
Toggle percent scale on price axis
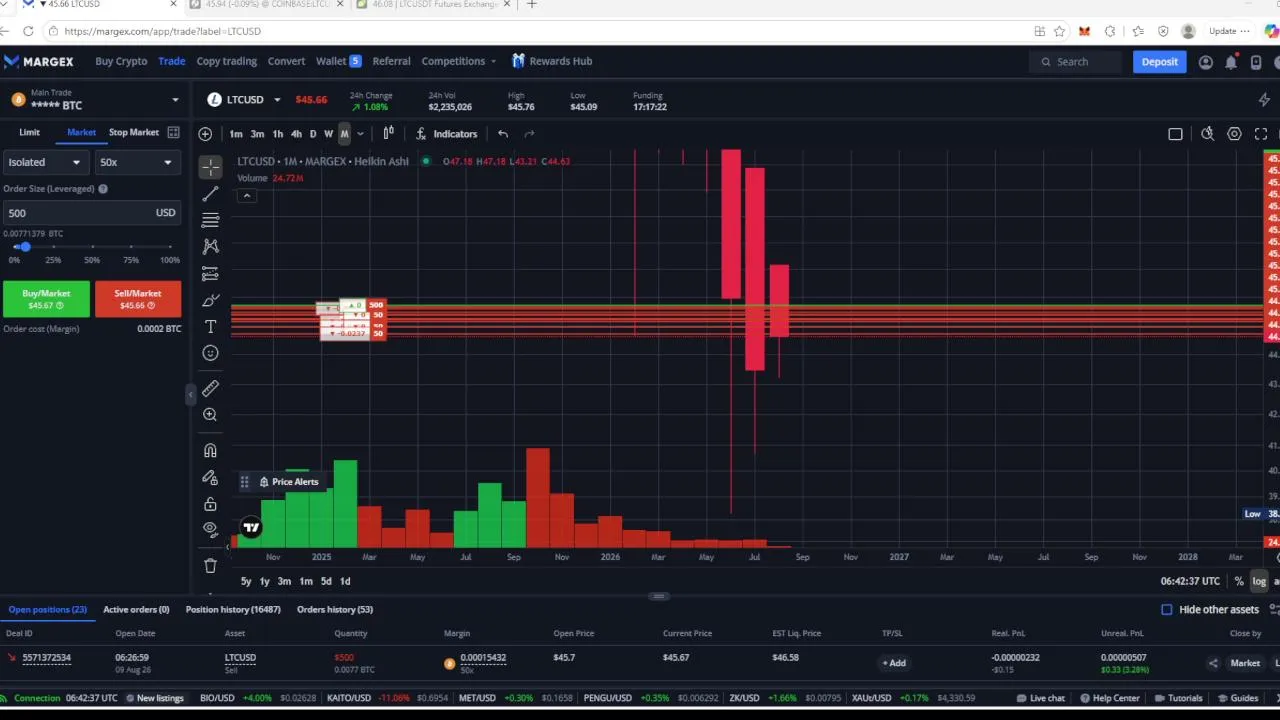(x=1239, y=581)
